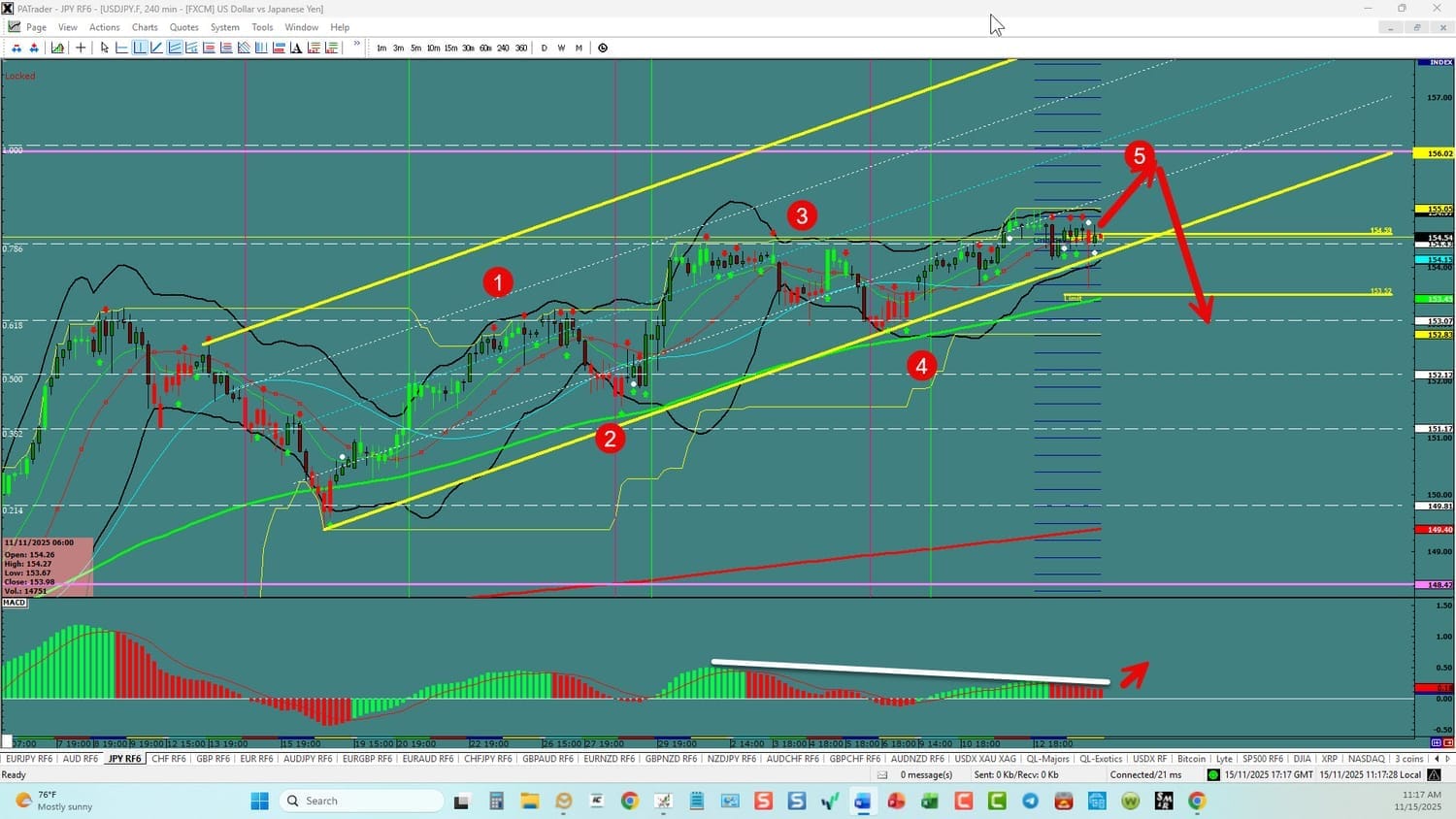Click the text annotation 'A' tool
The height and width of the screenshot is (819, 1456).
(x=296, y=48)
